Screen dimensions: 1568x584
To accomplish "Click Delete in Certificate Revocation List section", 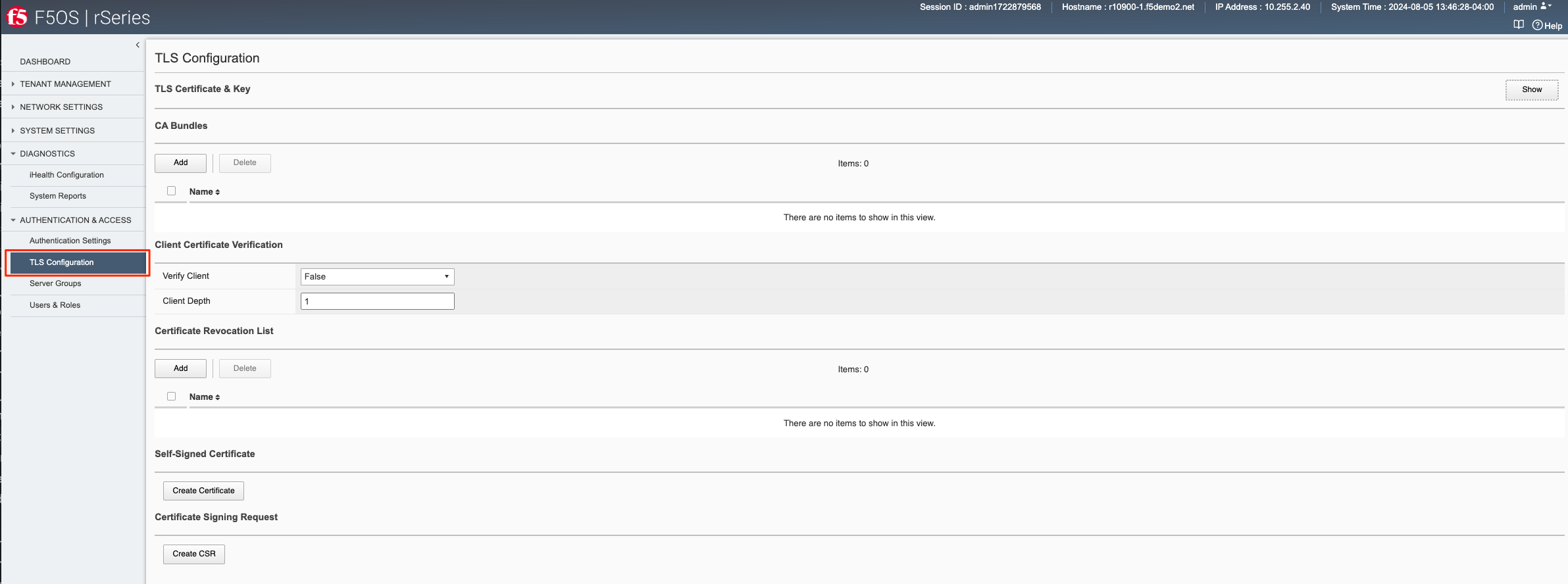I will click(x=245, y=369).
